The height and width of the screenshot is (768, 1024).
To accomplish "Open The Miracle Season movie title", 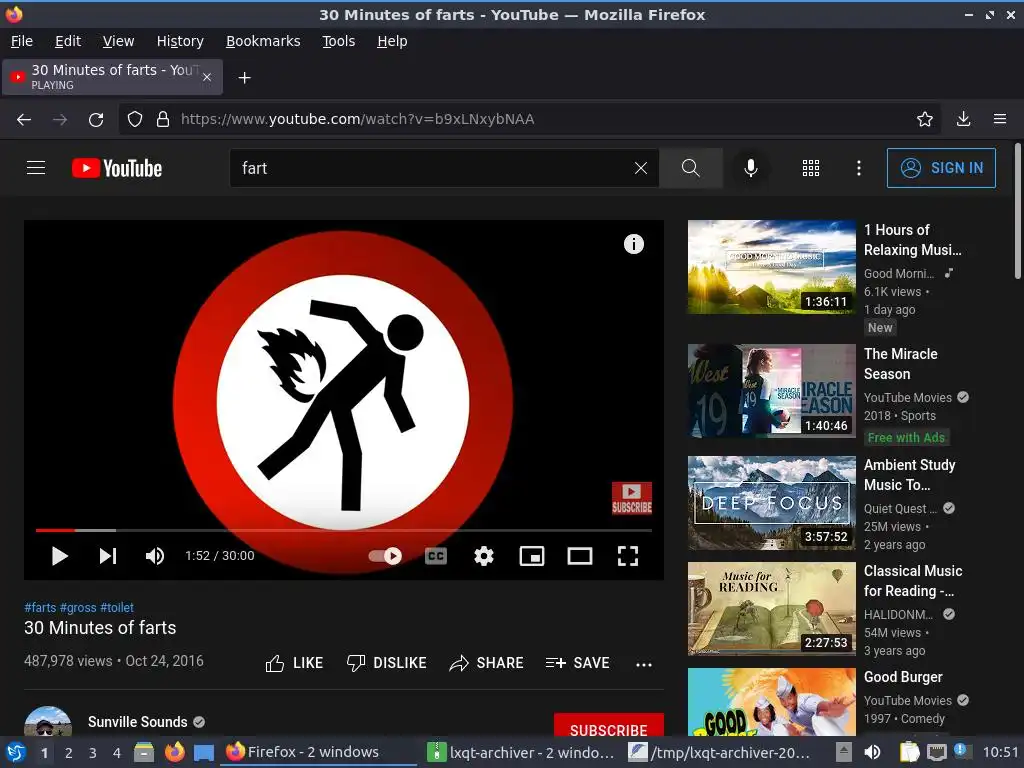I will [x=901, y=364].
